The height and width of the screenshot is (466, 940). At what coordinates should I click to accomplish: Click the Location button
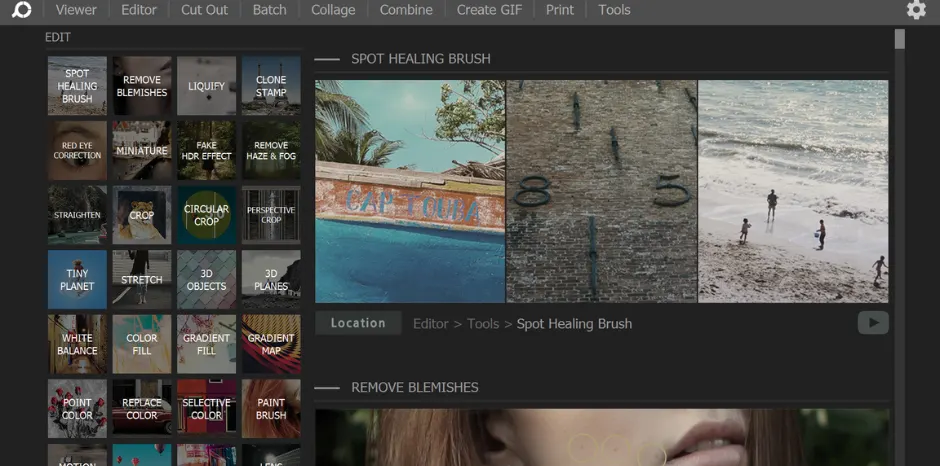tap(358, 323)
